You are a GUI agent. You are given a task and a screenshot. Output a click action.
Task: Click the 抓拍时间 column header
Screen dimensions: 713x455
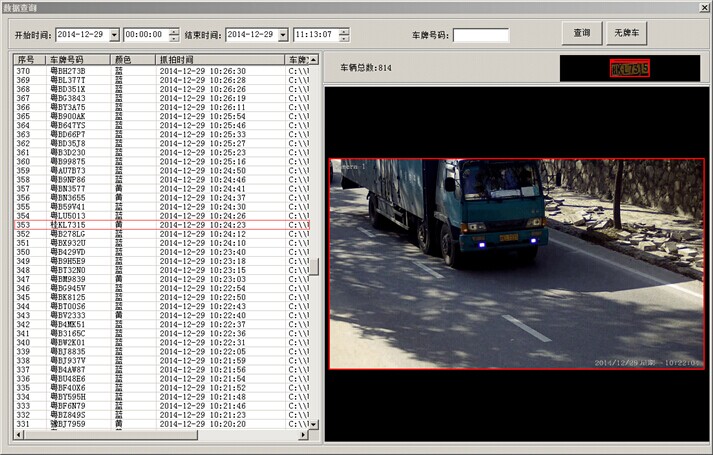tap(220, 60)
